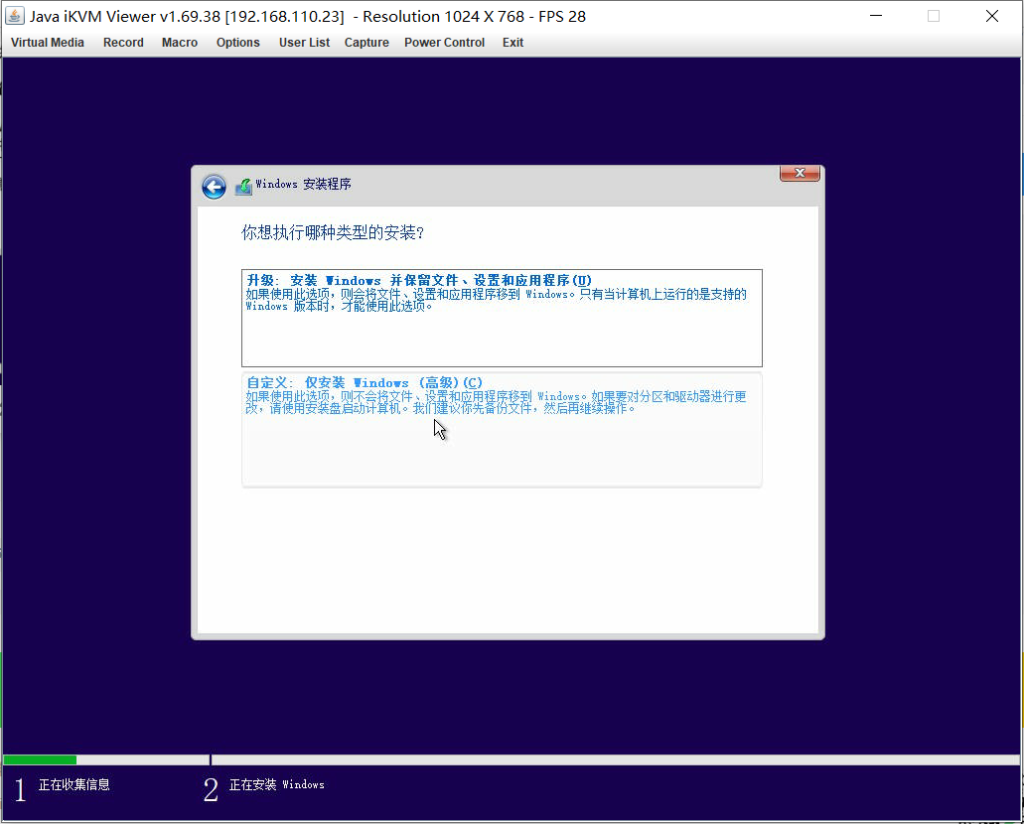Open the Record menu
The width and height of the screenshot is (1024, 824).
[x=123, y=43]
